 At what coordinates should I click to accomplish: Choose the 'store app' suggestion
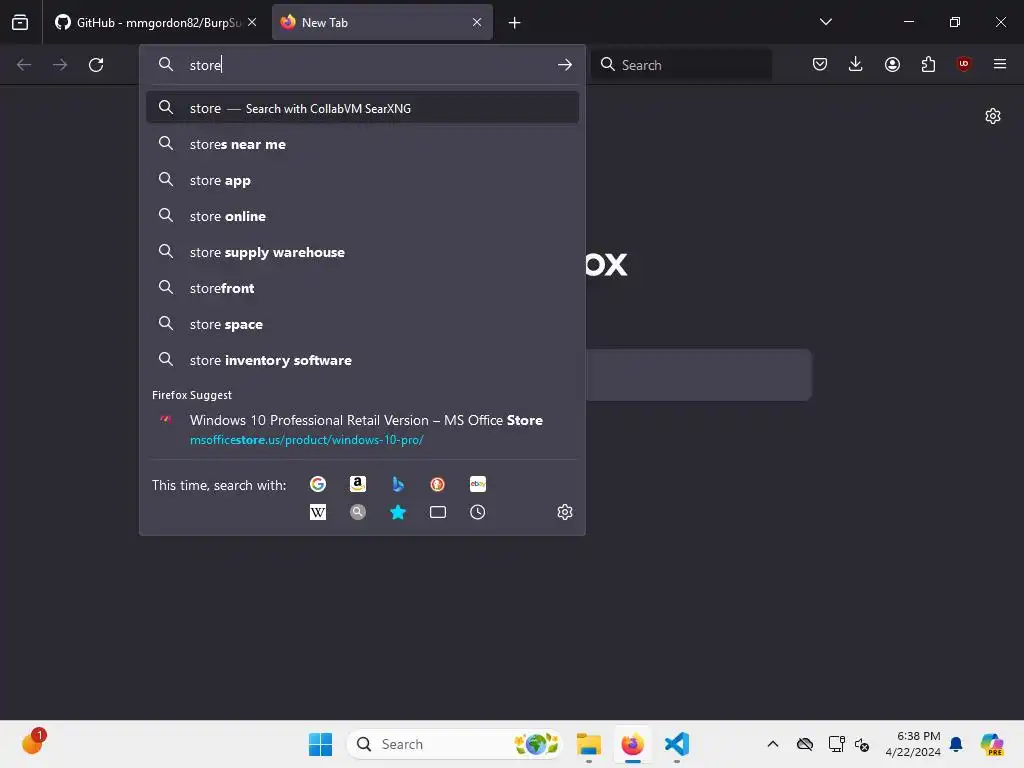coord(362,180)
